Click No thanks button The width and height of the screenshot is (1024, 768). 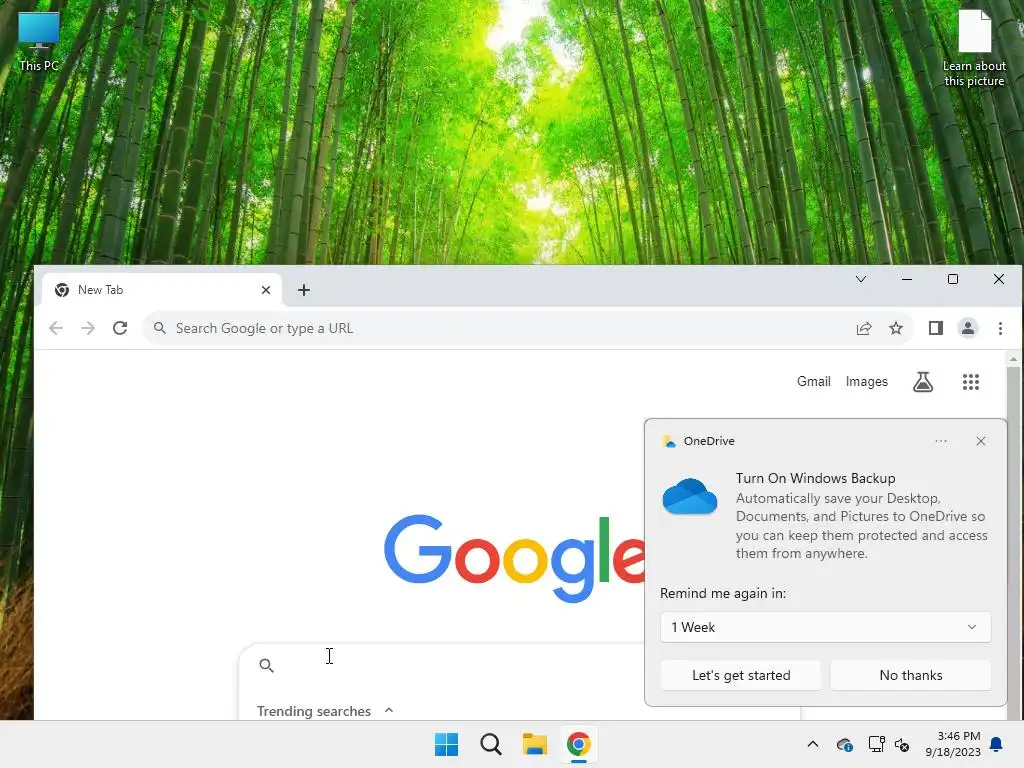point(910,675)
